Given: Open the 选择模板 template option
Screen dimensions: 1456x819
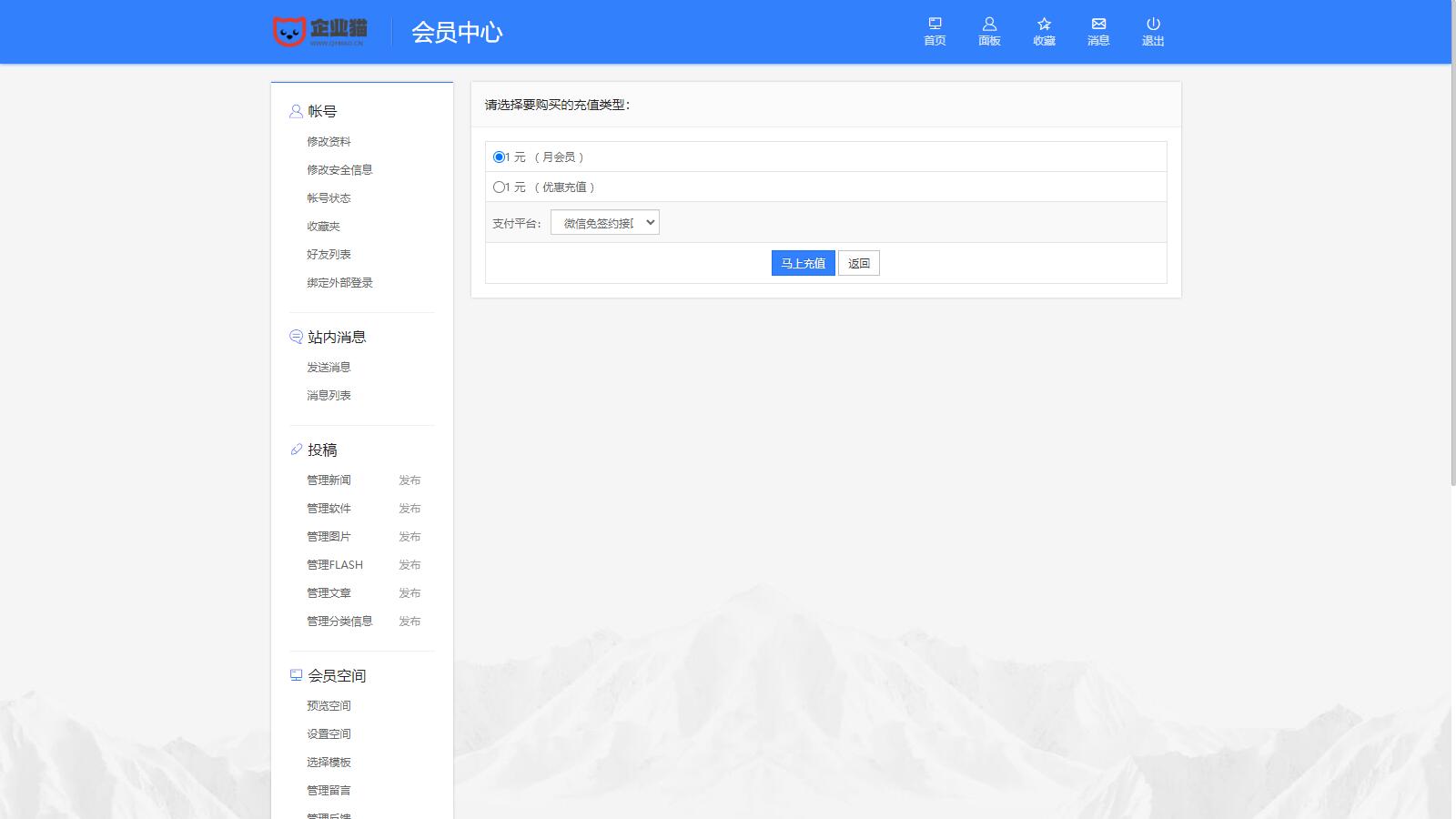Looking at the screenshot, I should (328, 763).
